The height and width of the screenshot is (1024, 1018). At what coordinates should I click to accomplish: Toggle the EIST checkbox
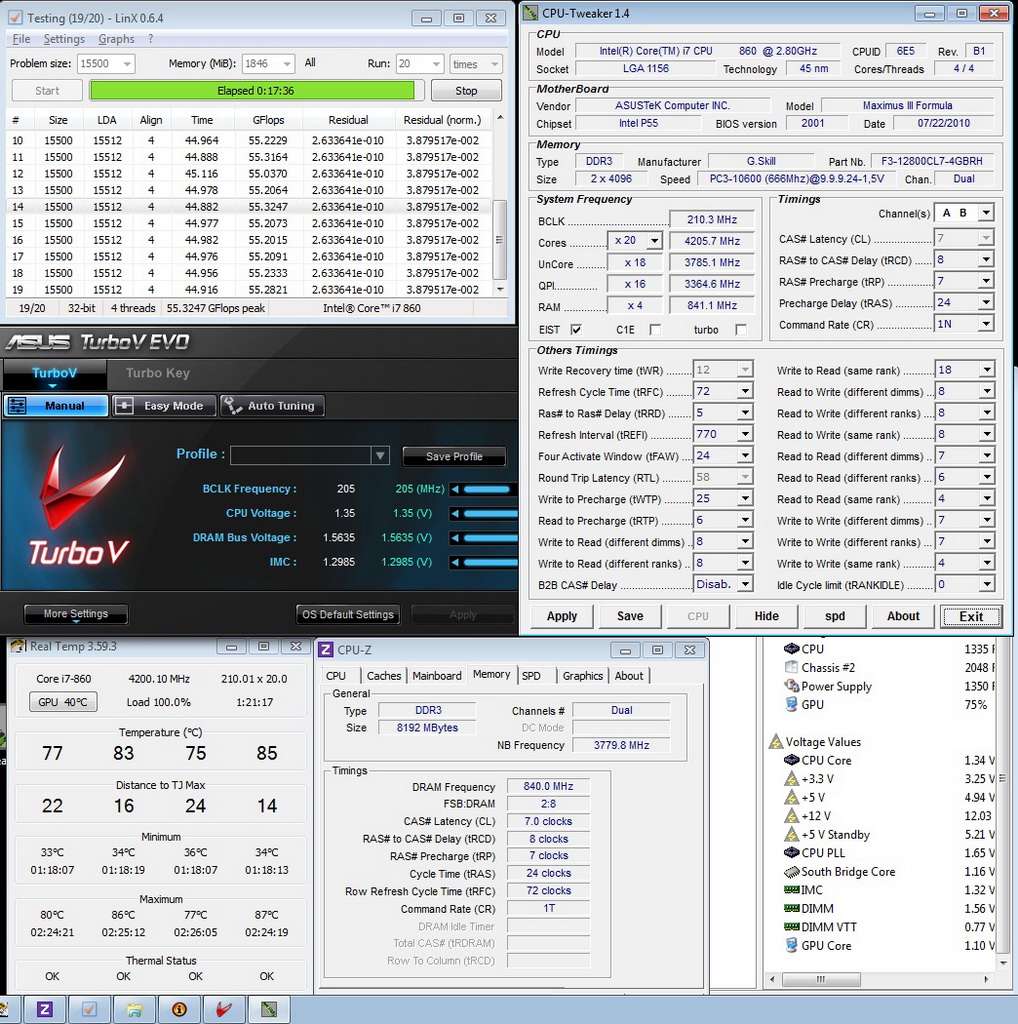pos(576,329)
